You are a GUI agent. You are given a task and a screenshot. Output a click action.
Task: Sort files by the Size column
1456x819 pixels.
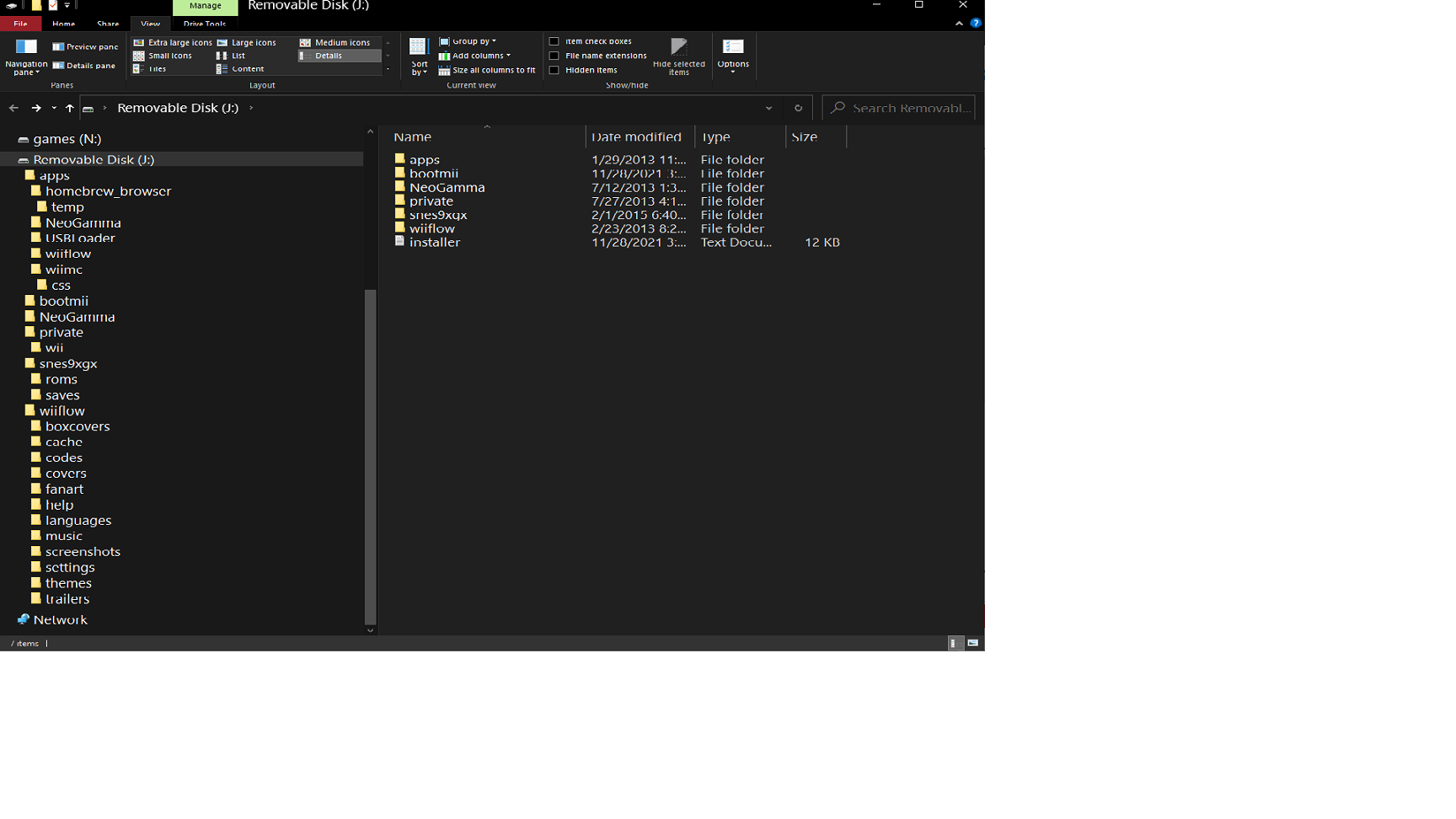816,136
